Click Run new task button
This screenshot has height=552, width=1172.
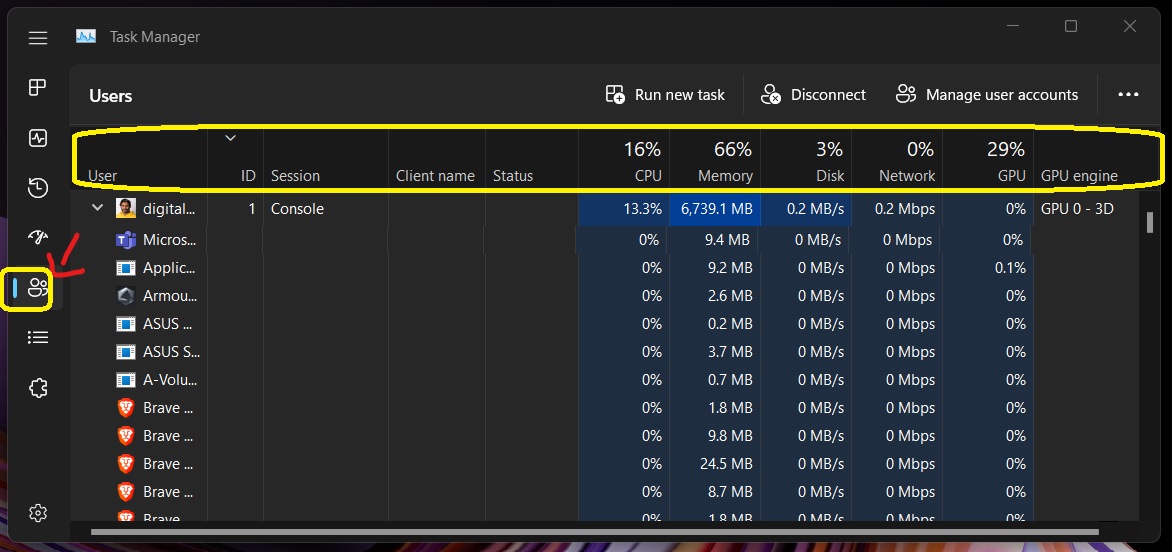(x=665, y=95)
